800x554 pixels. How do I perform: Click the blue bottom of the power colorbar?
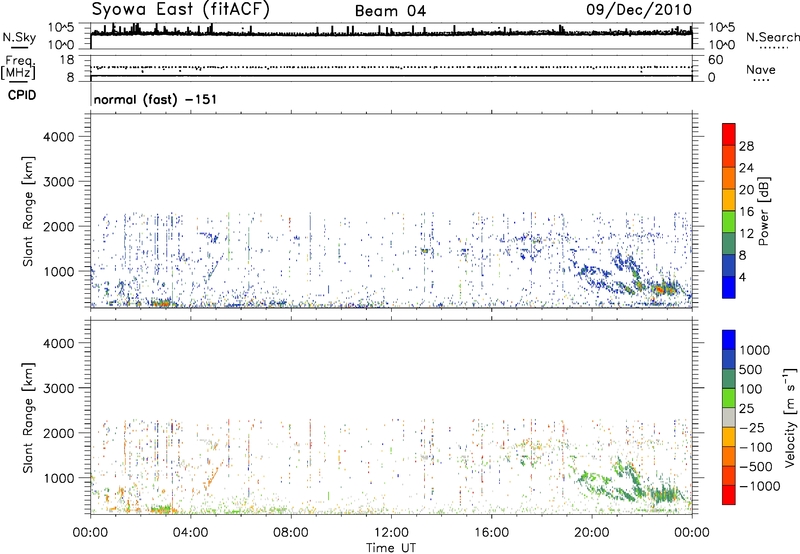[x=729, y=288]
